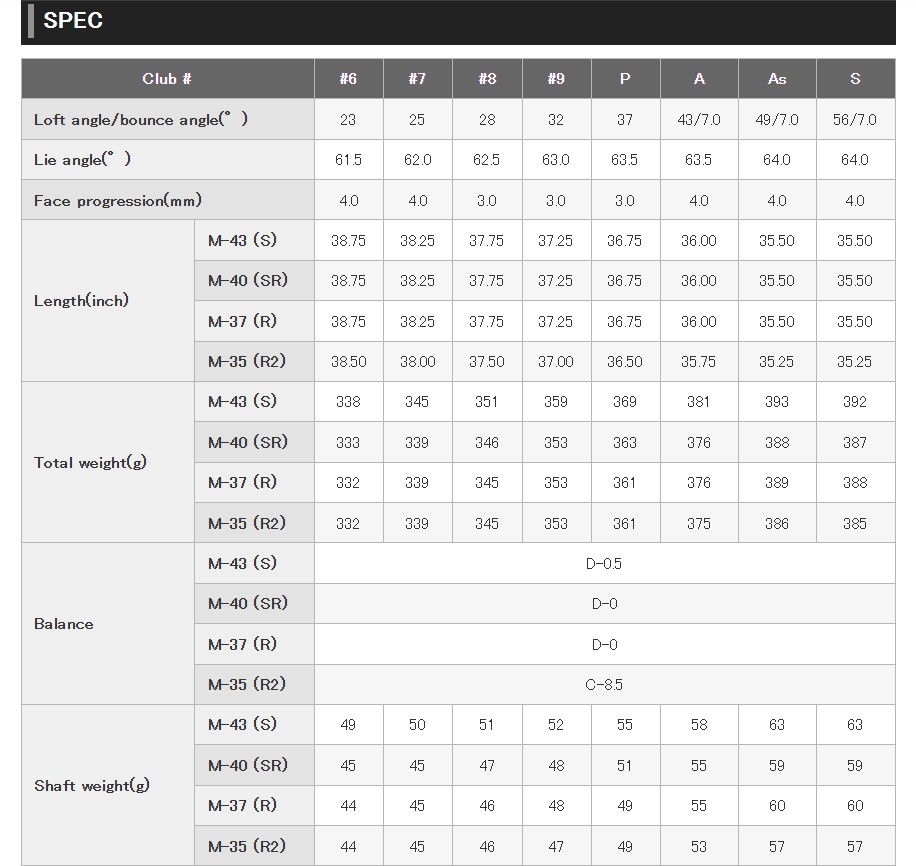Click the C-8.5 balance value

click(604, 685)
